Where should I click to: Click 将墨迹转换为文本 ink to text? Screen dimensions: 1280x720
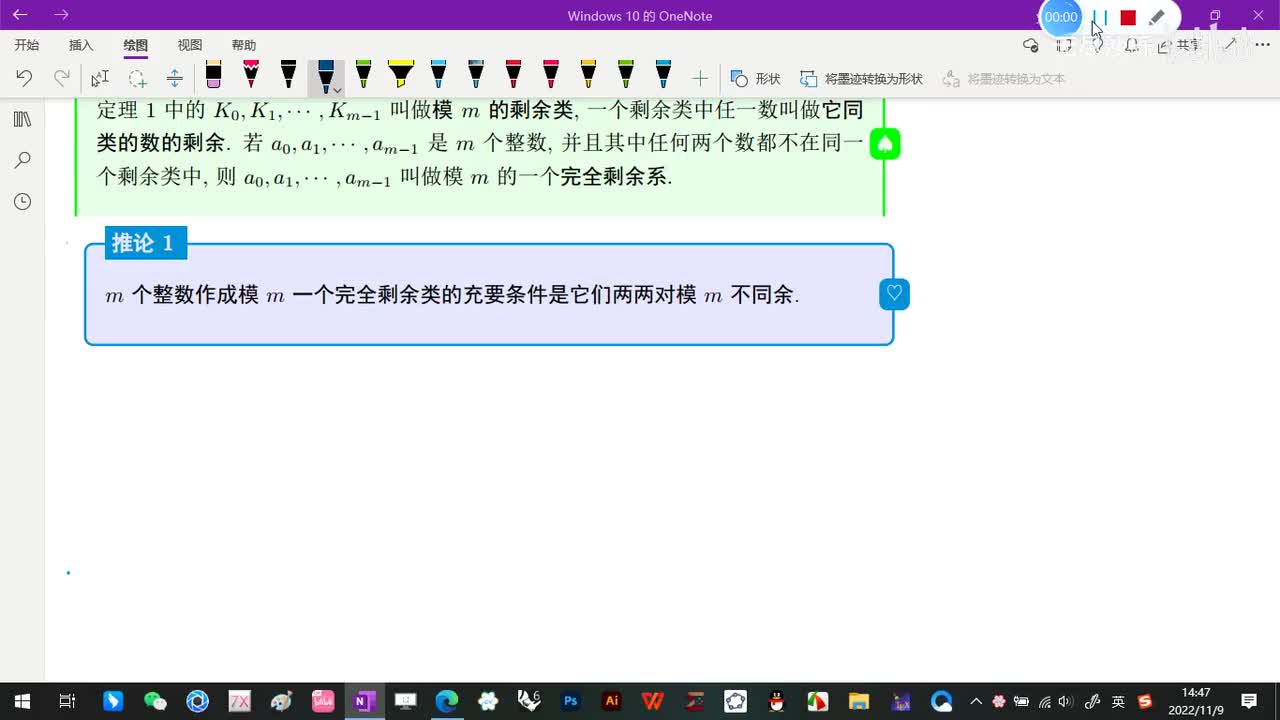coord(1003,78)
